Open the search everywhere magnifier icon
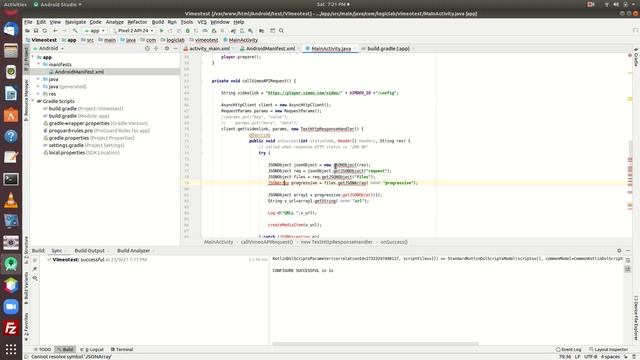The image size is (640, 360). click(281, 31)
